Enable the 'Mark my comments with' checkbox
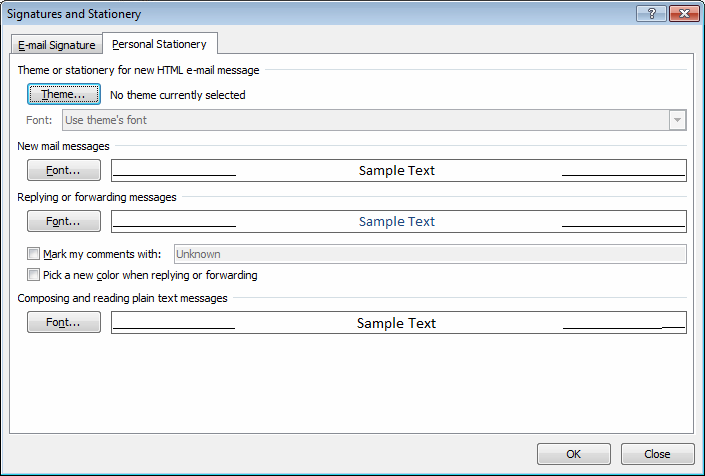Viewport: 705px width, 476px height. click(x=33, y=254)
